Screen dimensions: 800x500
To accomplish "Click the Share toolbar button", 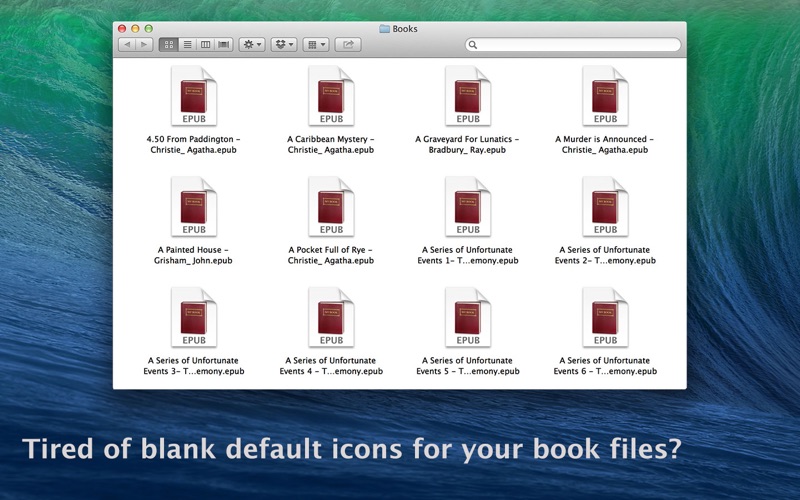I will 348,45.
